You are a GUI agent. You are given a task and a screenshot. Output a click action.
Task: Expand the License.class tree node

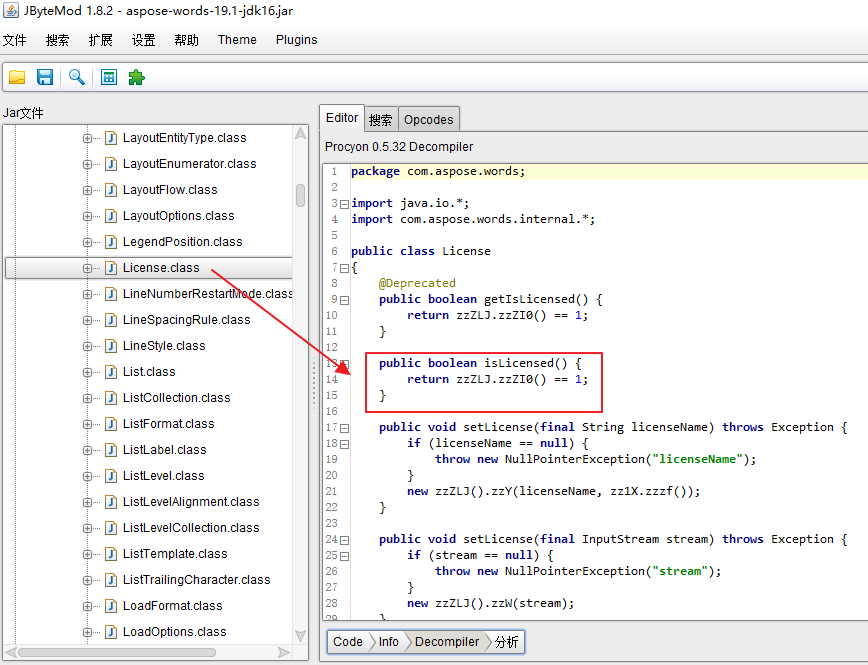(87, 268)
